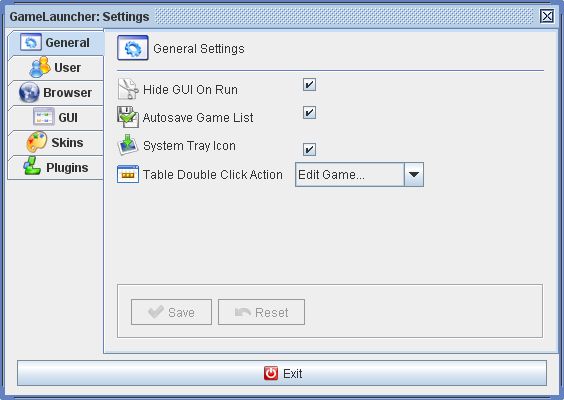564x400 pixels.
Task: Switch to the GUI settings tab
Action: [x=56, y=118]
